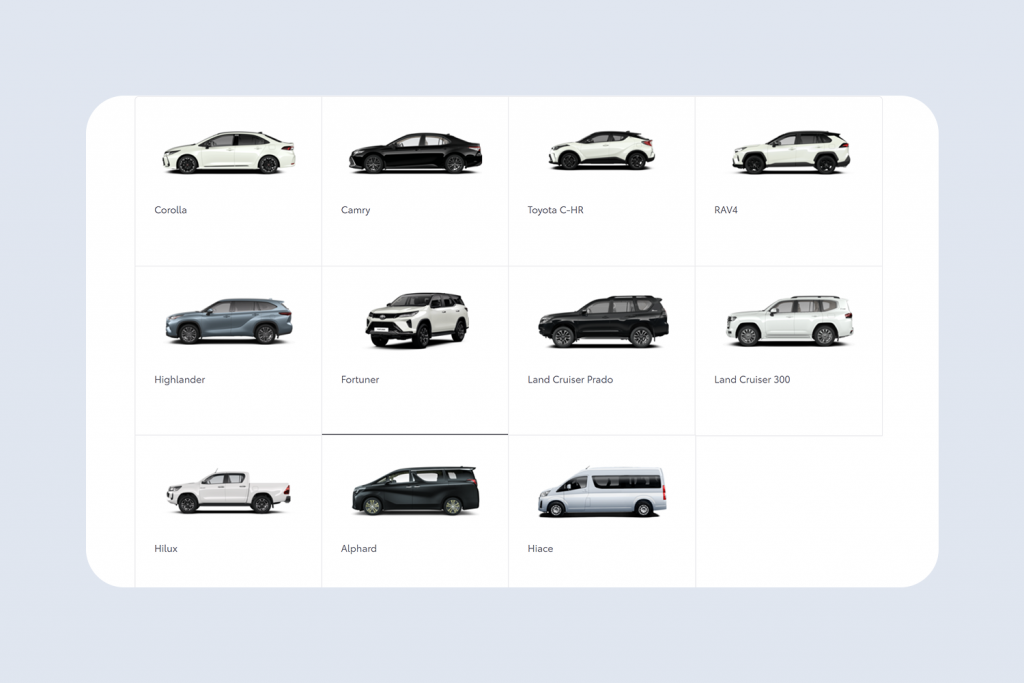This screenshot has width=1024, height=683.
Task: Open the RAV4 model label
Action: click(726, 210)
